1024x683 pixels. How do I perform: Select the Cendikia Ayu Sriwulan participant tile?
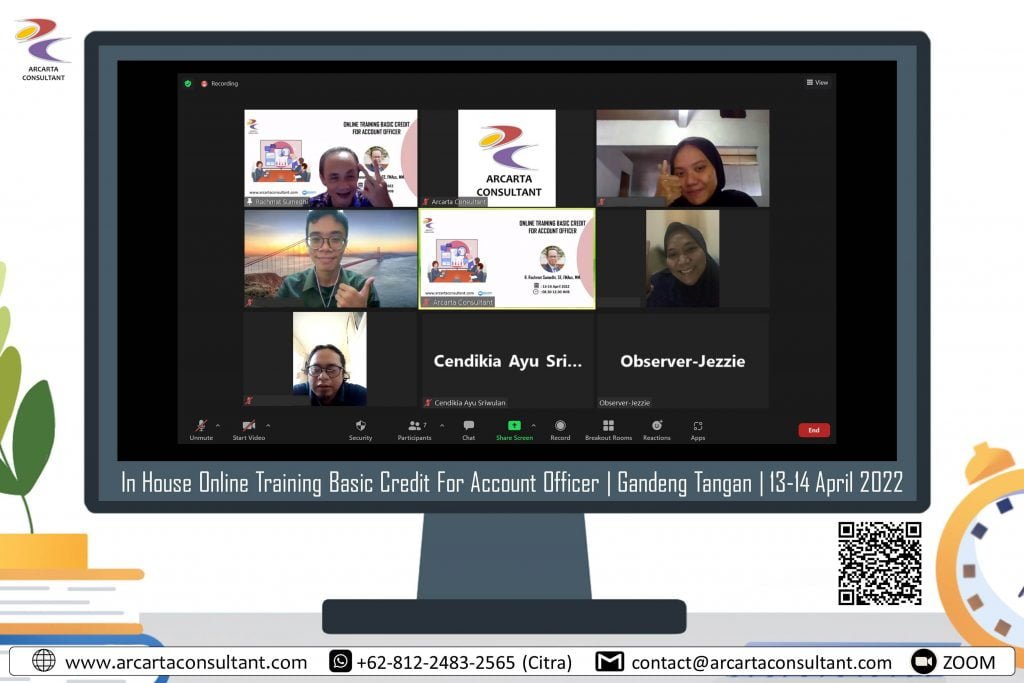coord(507,361)
